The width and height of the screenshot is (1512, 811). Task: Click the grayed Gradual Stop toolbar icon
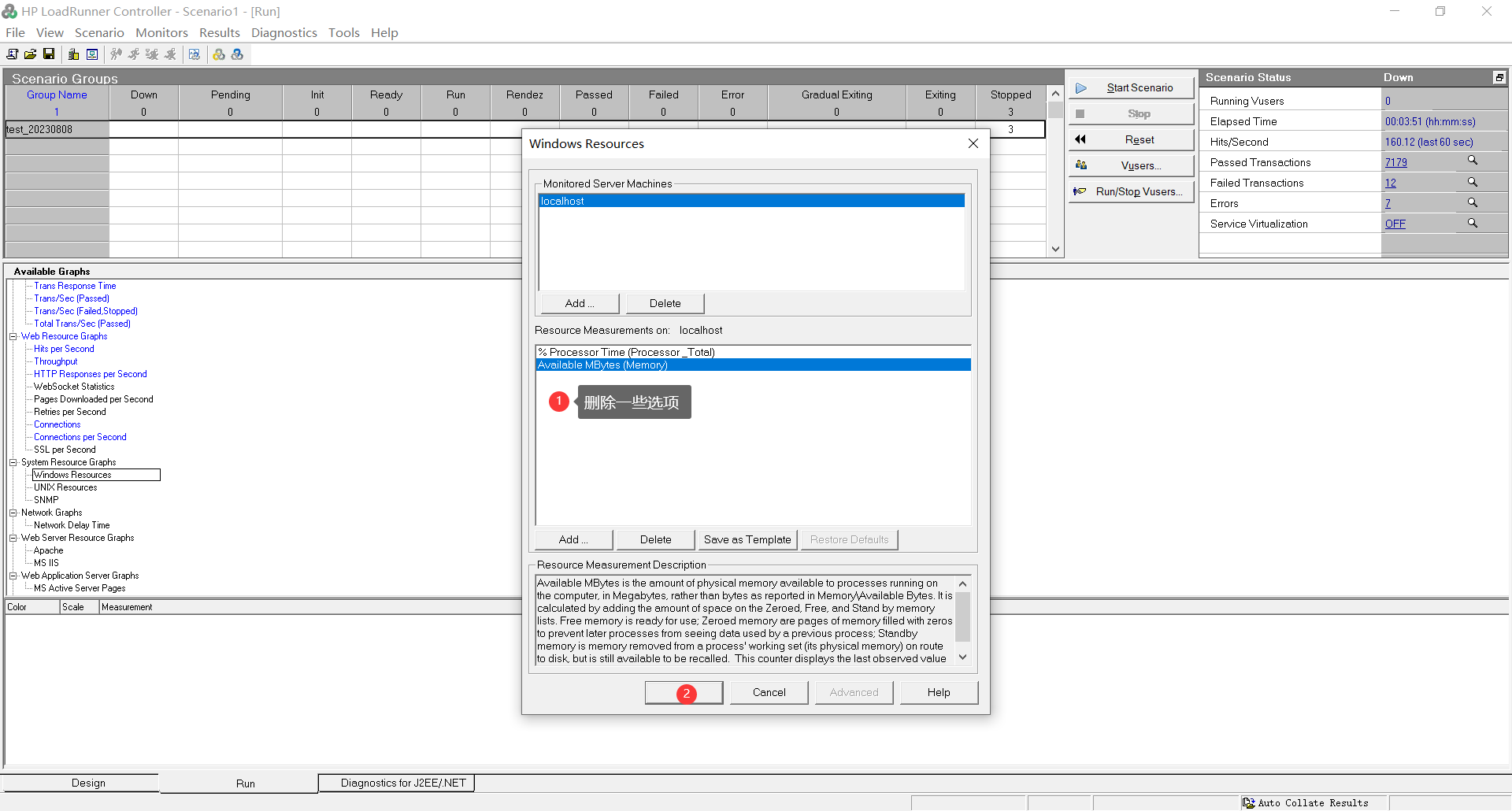[x=152, y=54]
